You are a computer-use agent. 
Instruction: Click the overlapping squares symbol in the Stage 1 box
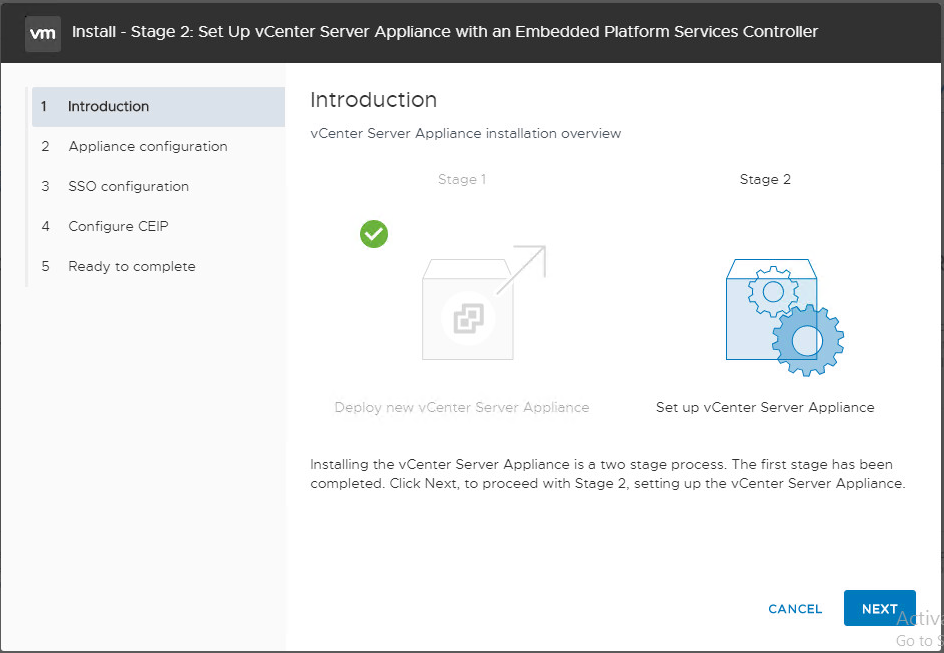[467, 319]
